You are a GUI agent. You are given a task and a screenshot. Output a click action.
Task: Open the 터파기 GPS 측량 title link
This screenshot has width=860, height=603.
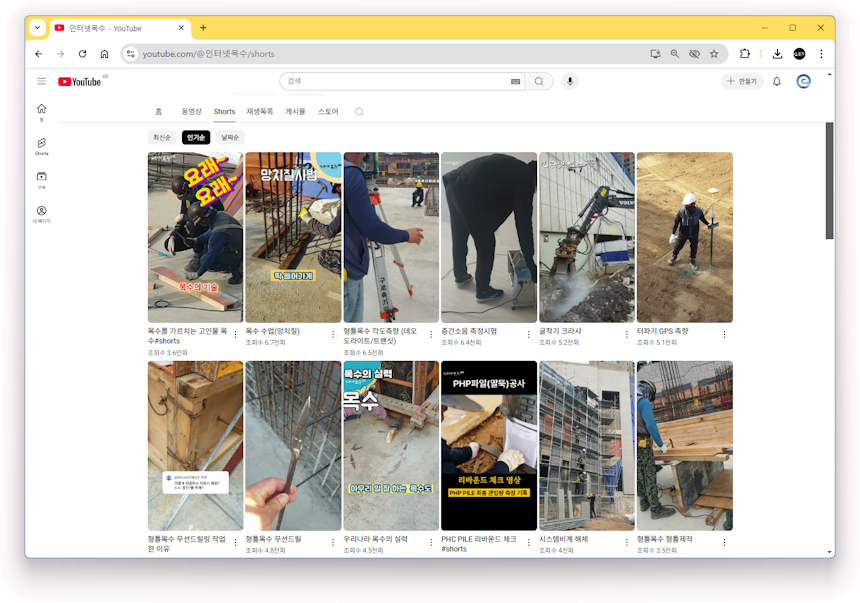(x=663, y=331)
